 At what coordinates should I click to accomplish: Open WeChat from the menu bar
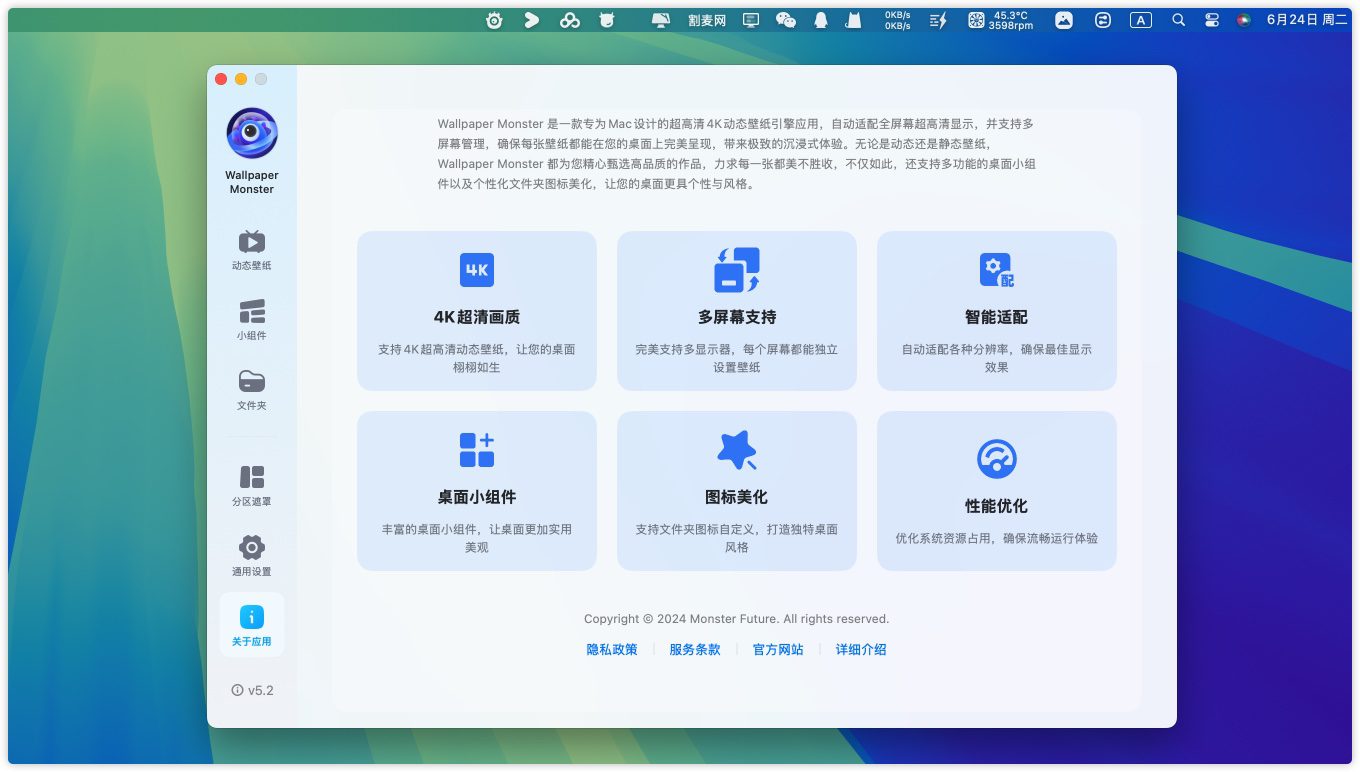(786, 20)
